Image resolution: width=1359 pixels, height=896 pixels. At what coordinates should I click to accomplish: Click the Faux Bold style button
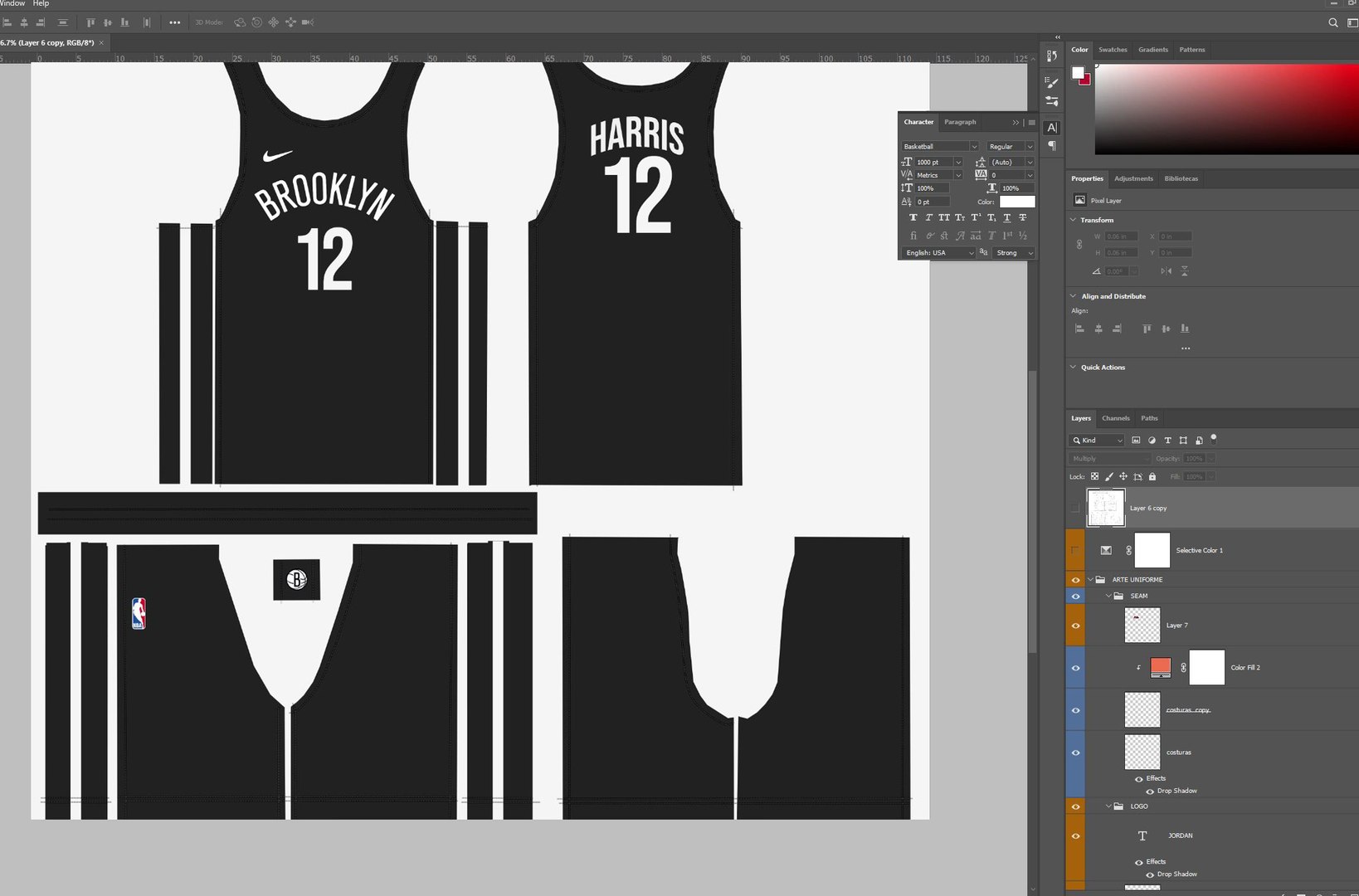[913, 217]
